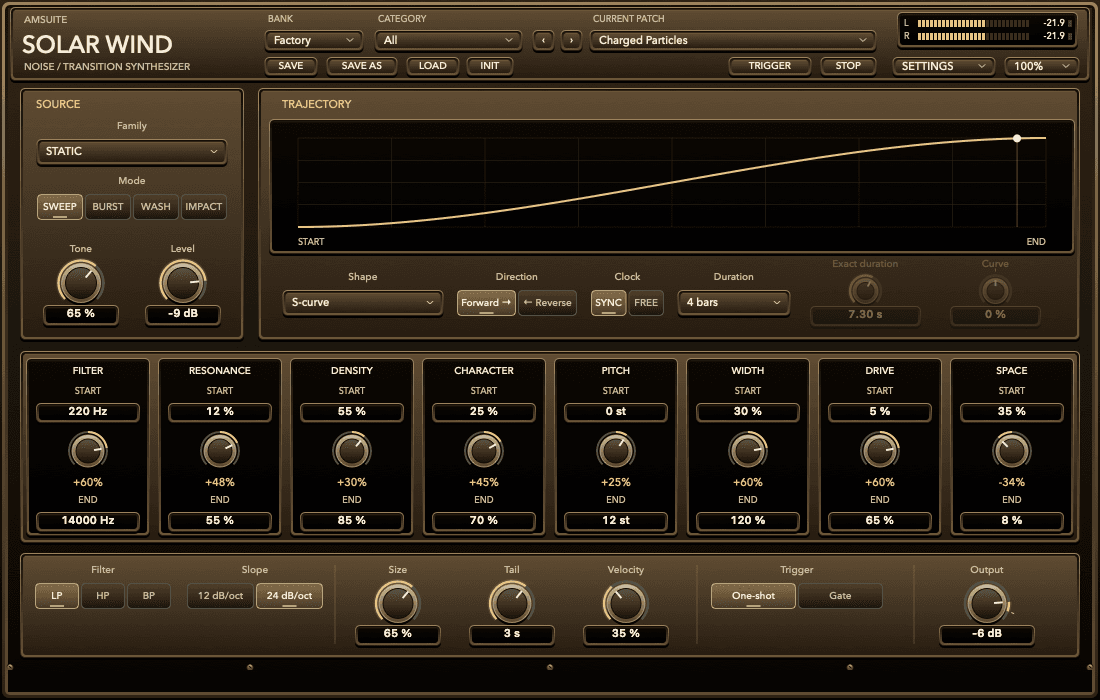Click the SAVE AS button

(361, 66)
